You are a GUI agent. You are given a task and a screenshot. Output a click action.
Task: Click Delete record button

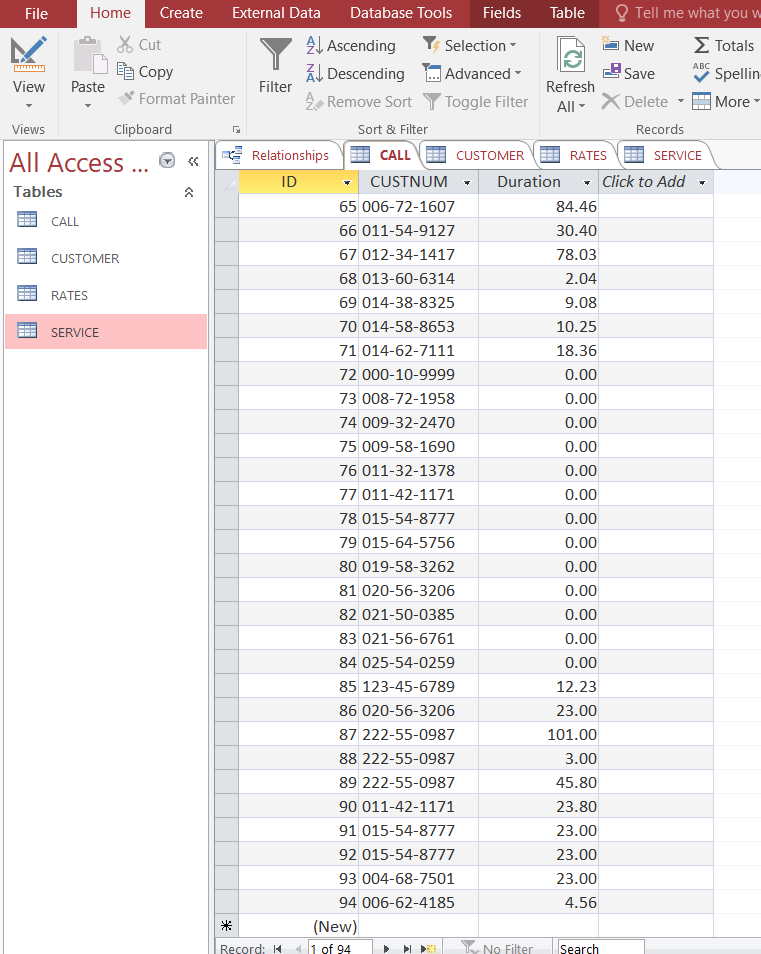(x=636, y=102)
